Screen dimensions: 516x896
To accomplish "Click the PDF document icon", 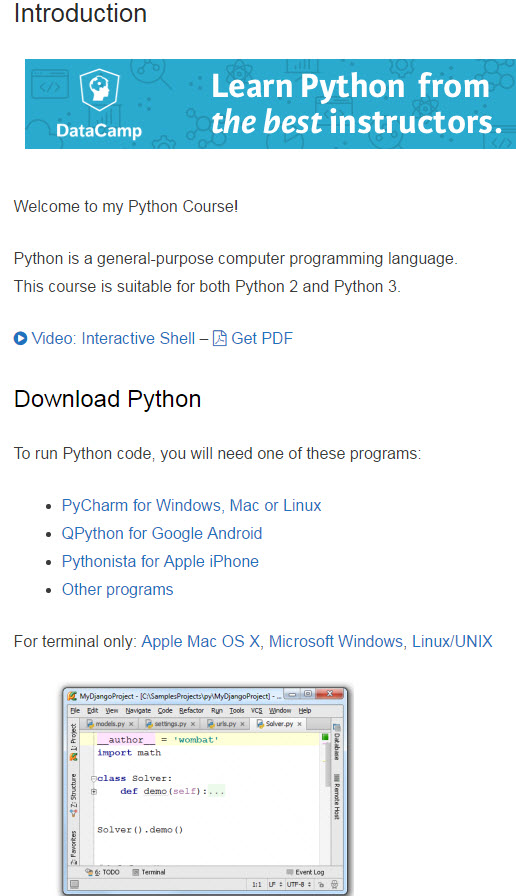I will pos(219,338).
